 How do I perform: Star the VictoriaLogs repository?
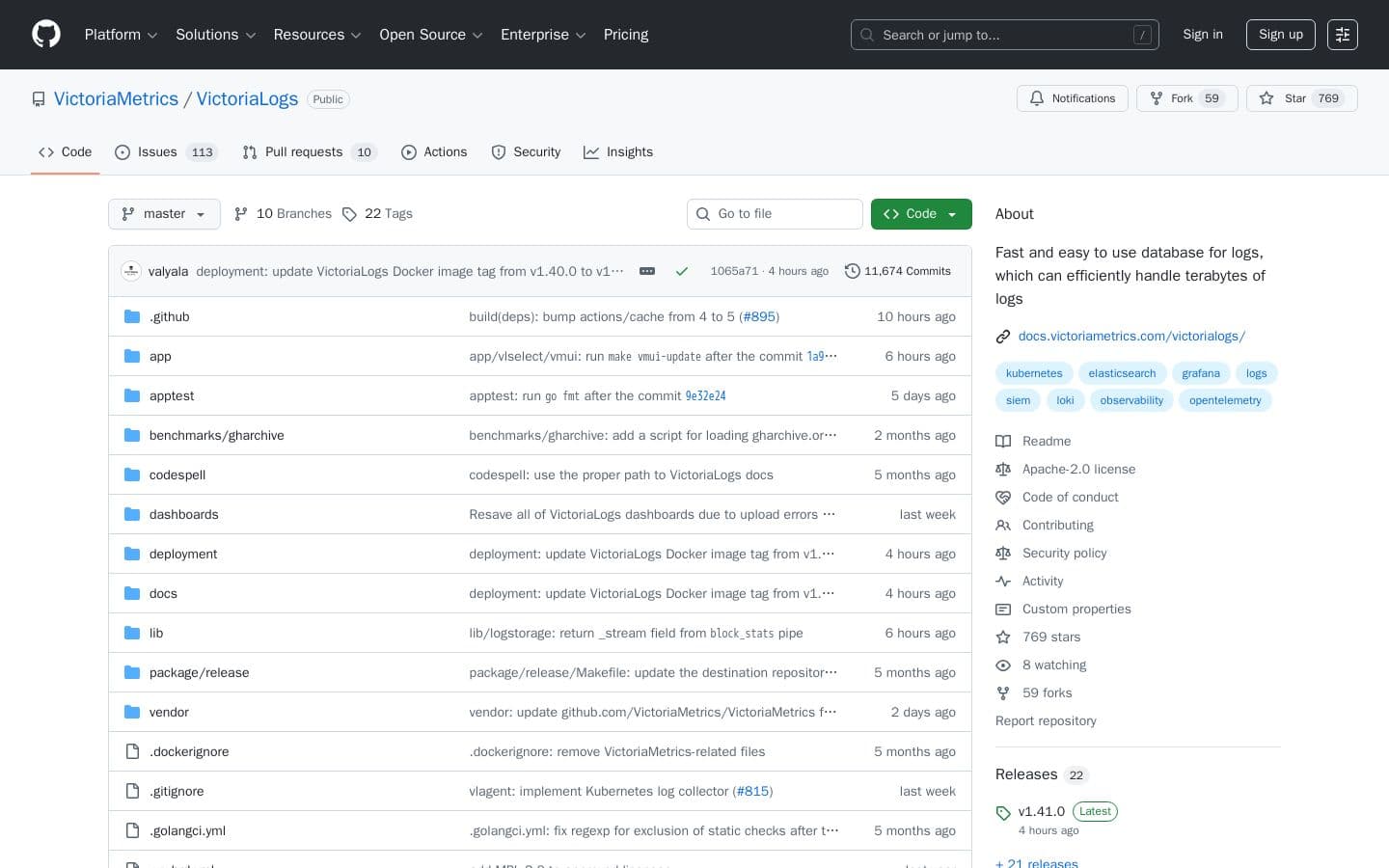tap(1295, 98)
